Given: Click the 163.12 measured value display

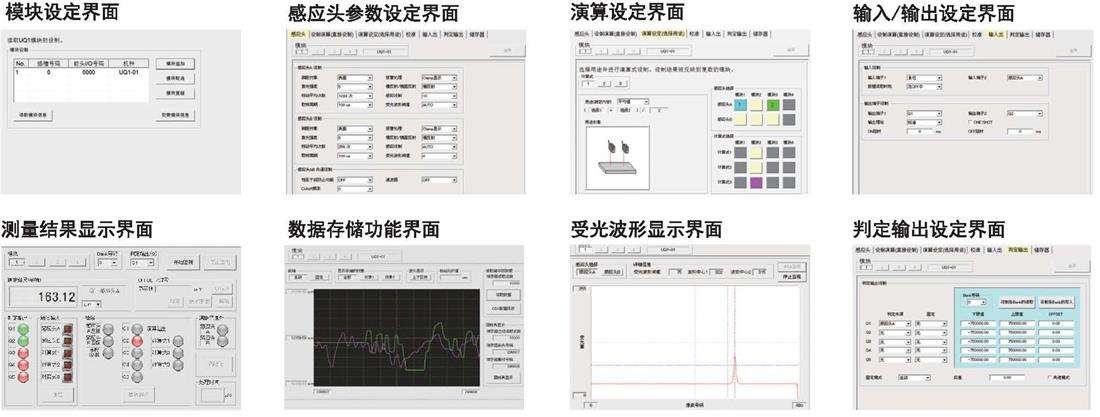Looking at the screenshot, I should click(43, 296).
